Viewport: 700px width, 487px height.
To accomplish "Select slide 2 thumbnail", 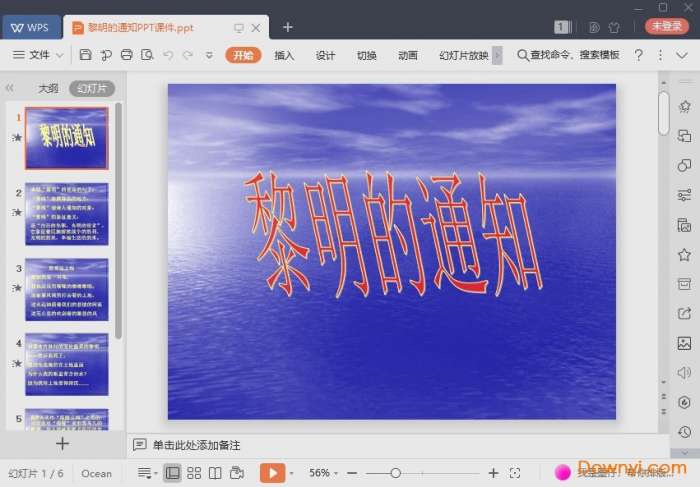I will 67,214.
